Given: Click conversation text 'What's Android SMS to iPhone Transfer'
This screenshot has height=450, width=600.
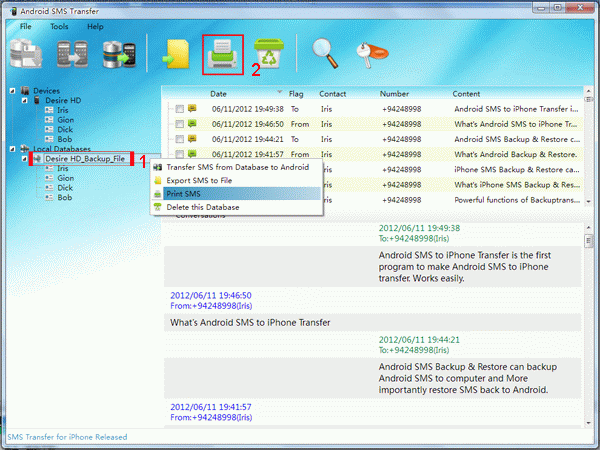Looking at the screenshot, I should tap(250, 323).
